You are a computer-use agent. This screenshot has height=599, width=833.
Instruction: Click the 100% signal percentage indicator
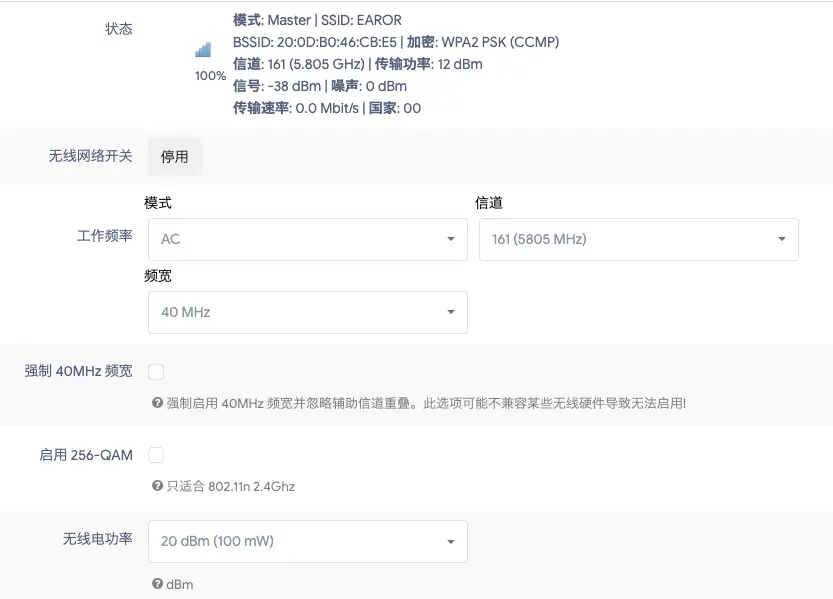tap(209, 75)
